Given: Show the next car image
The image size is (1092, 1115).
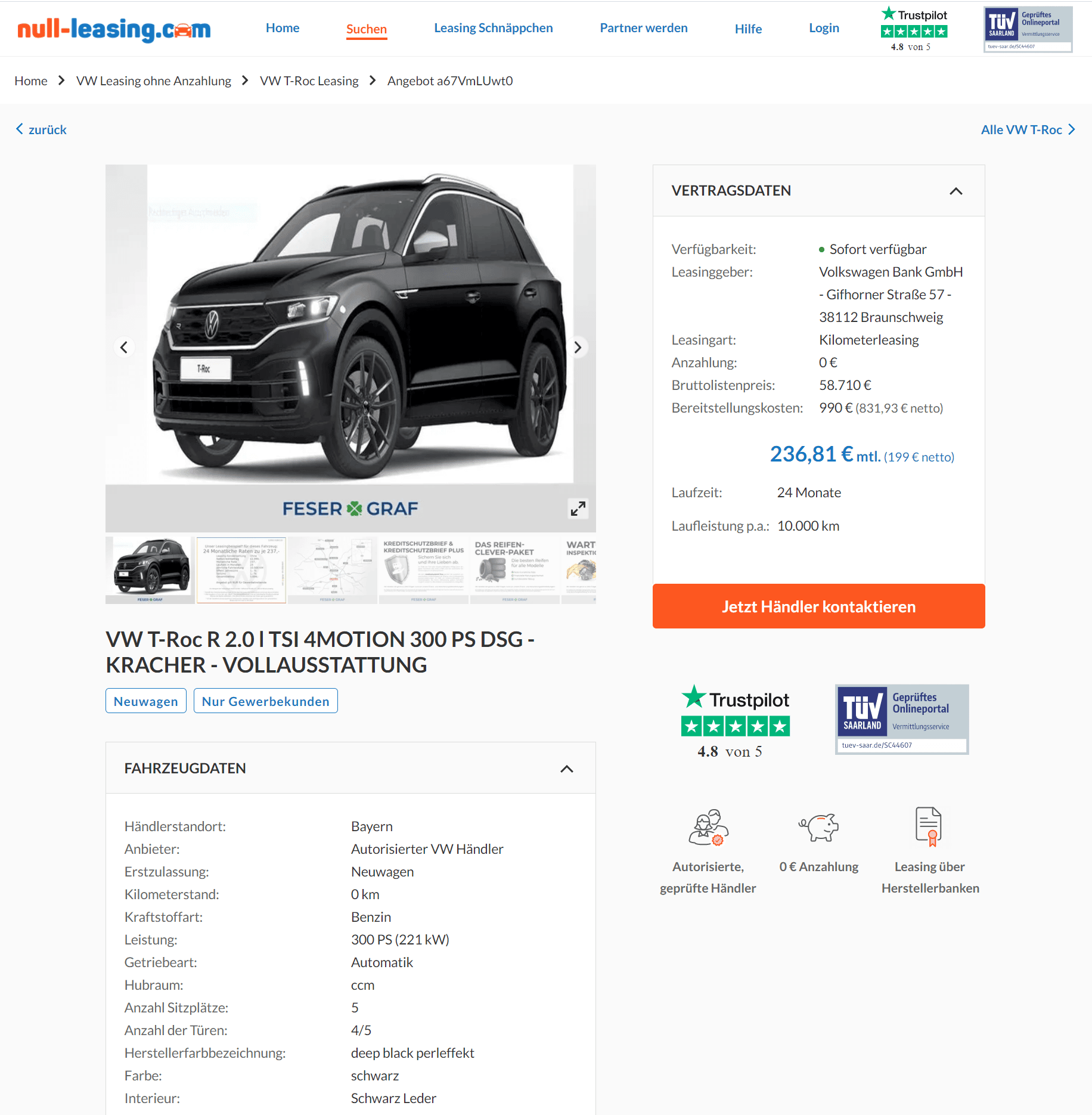Looking at the screenshot, I should click(577, 348).
